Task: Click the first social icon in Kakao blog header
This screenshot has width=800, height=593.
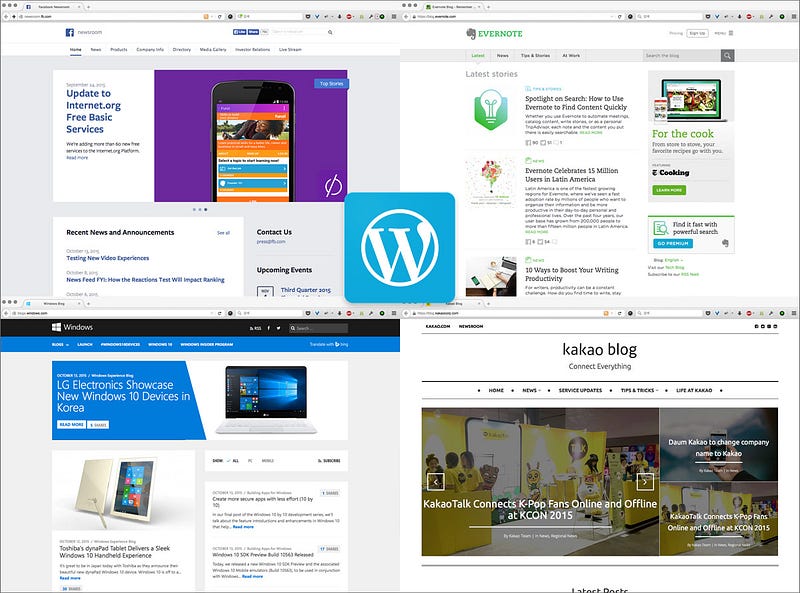Action: [x=757, y=326]
